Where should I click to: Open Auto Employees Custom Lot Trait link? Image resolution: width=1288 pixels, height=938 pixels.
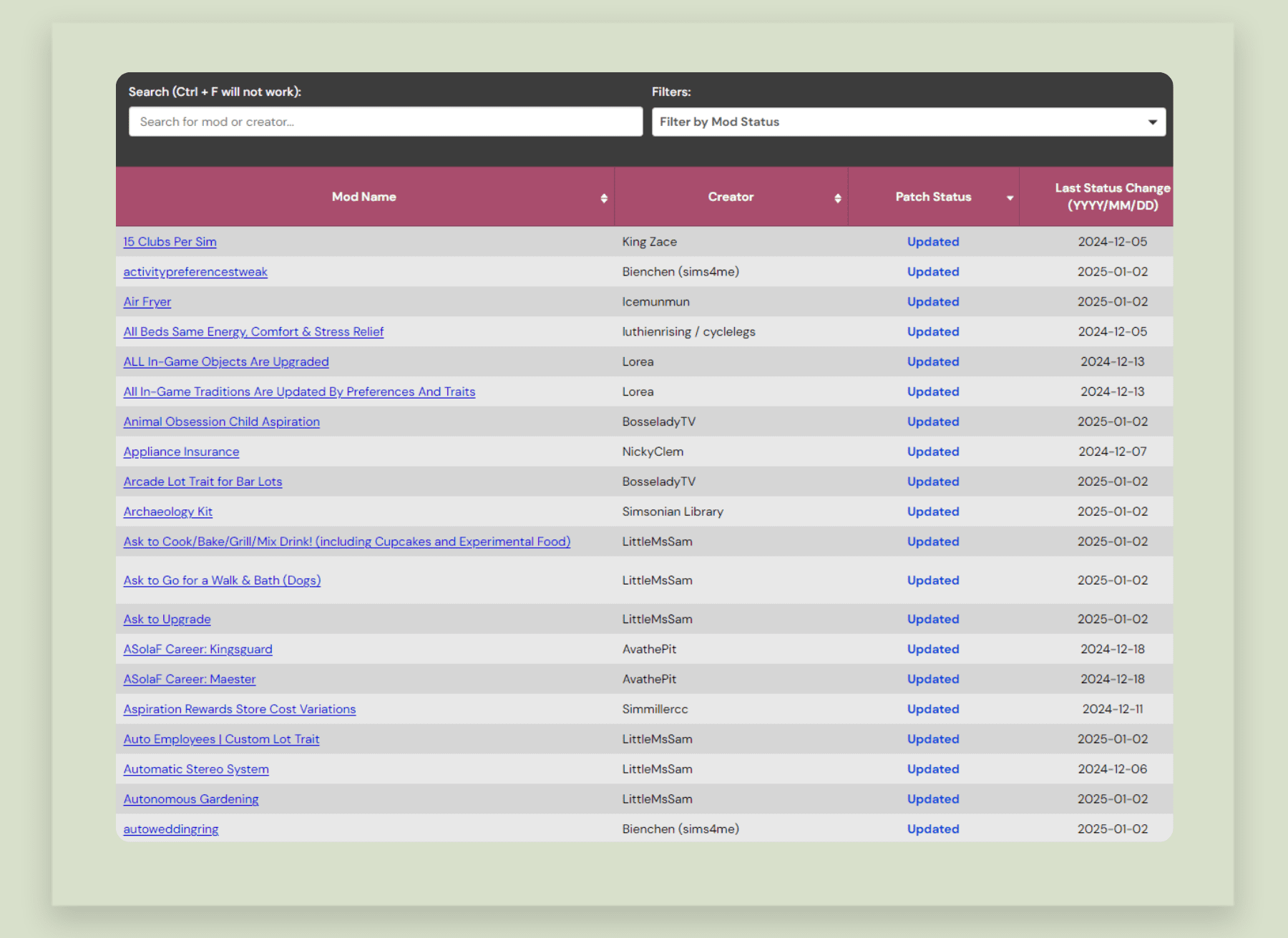click(x=221, y=740)
